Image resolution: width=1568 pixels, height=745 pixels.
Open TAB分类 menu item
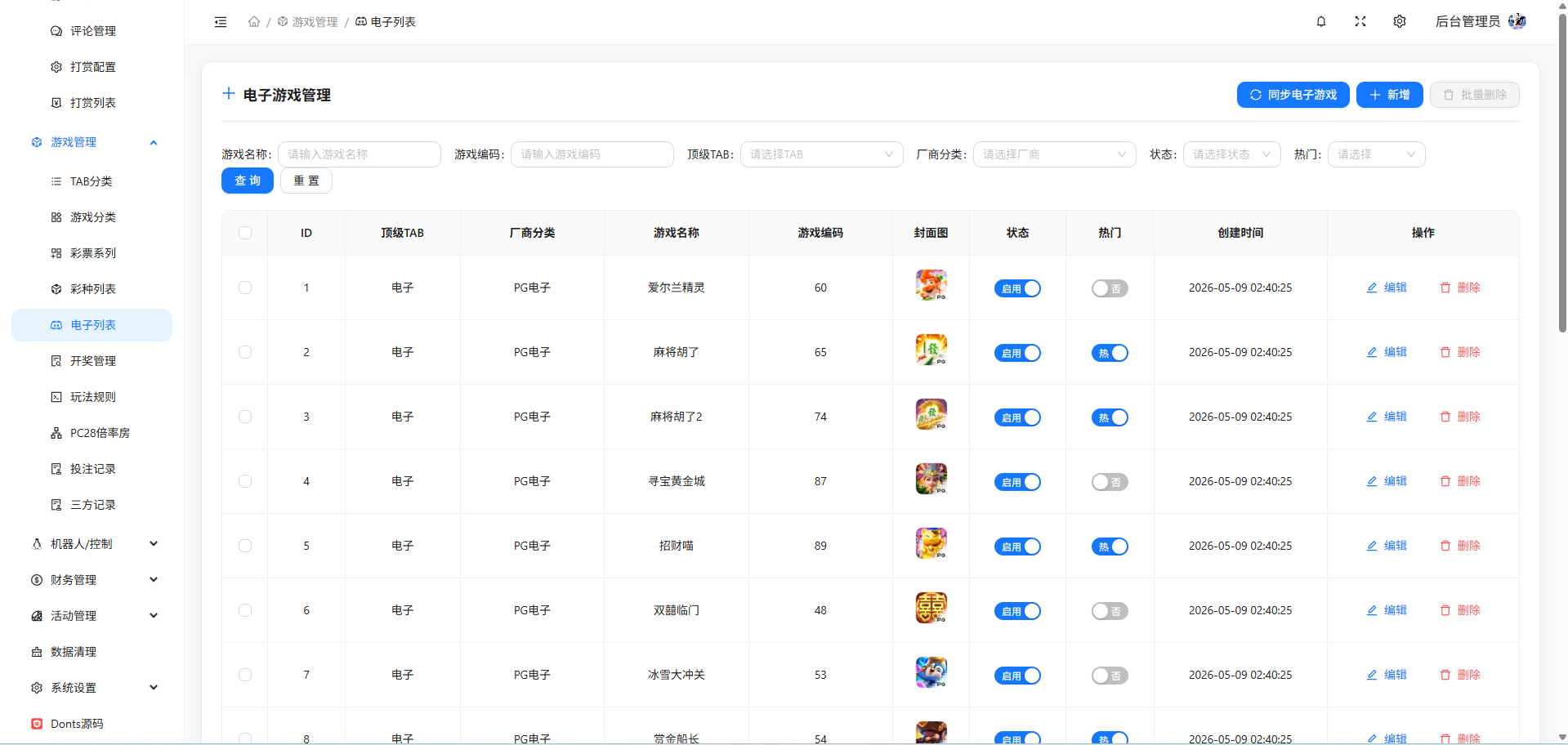[92, 181]
